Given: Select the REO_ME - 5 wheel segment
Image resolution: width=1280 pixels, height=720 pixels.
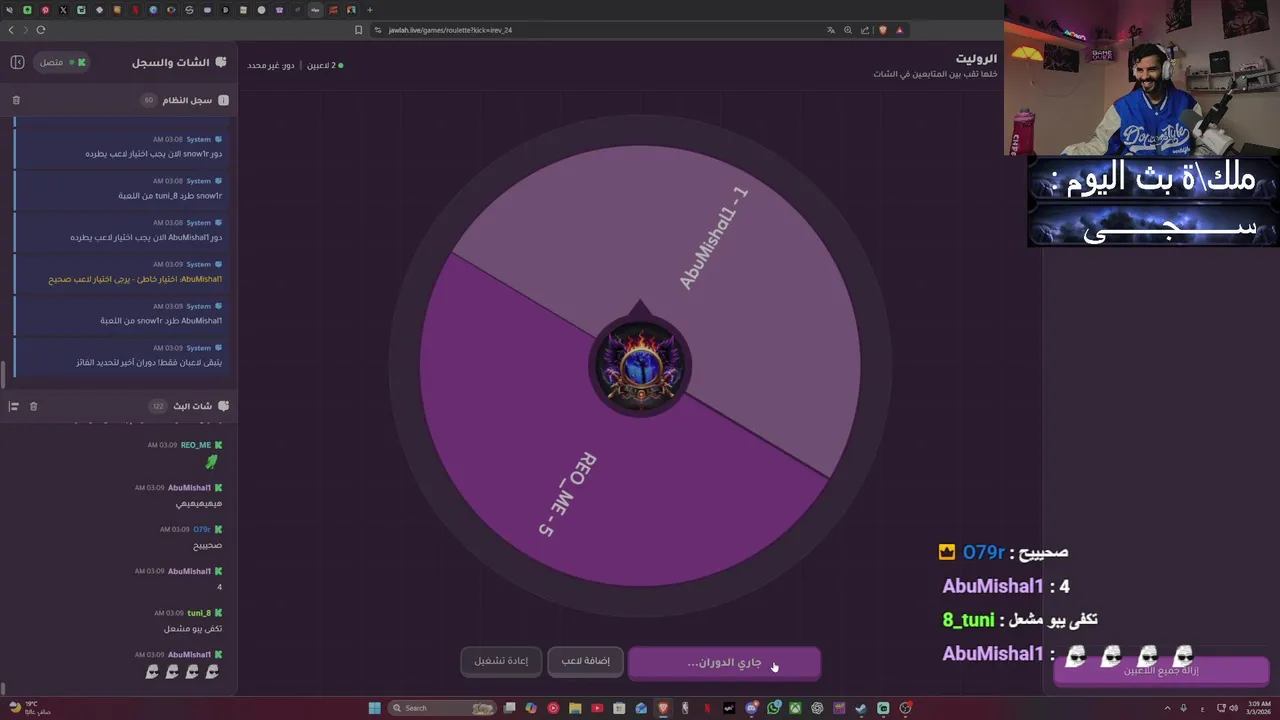Looking at the screenshot, I should 567,494.
